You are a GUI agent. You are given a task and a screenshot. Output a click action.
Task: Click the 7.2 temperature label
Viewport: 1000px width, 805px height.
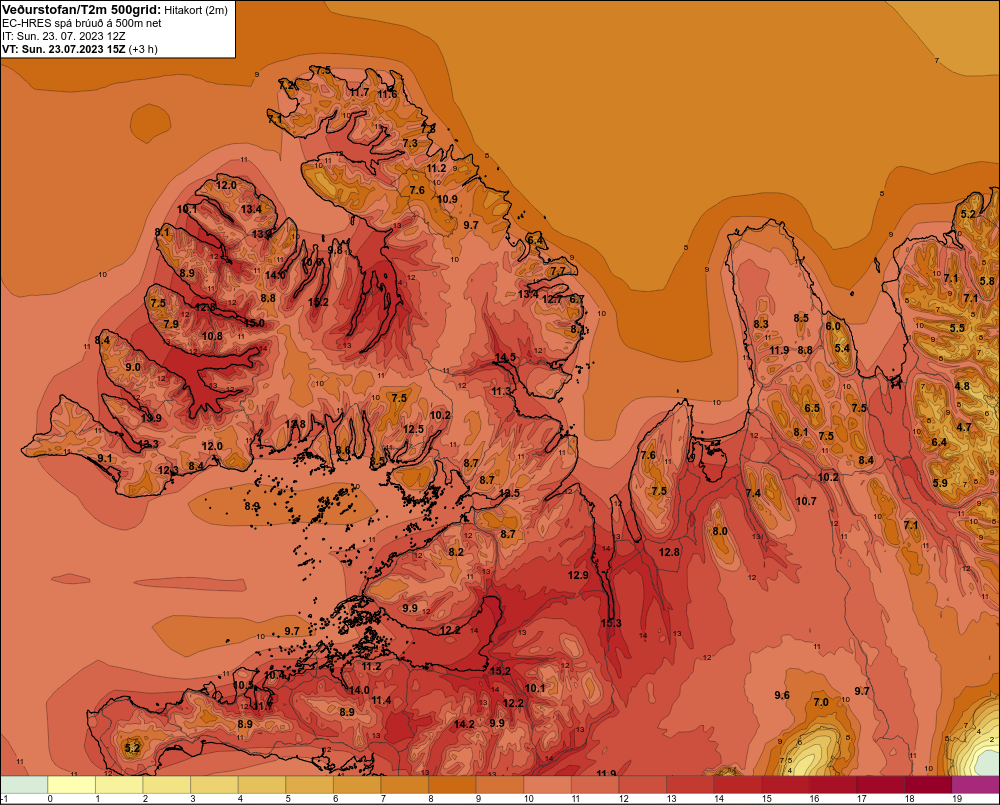(x=287, y=85)
